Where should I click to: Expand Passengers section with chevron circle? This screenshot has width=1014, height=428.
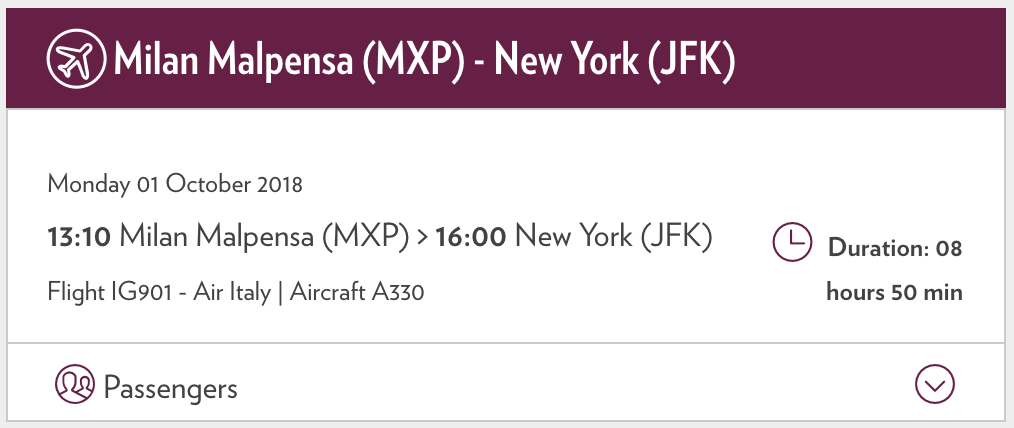tap(934, 384)
